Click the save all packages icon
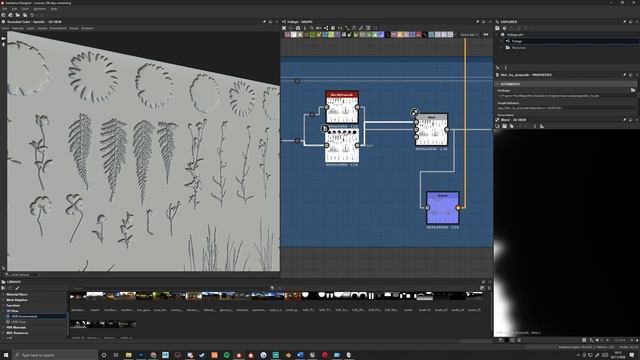The width and height of the screenshot is (640, 360). click(x=24, y=15)
